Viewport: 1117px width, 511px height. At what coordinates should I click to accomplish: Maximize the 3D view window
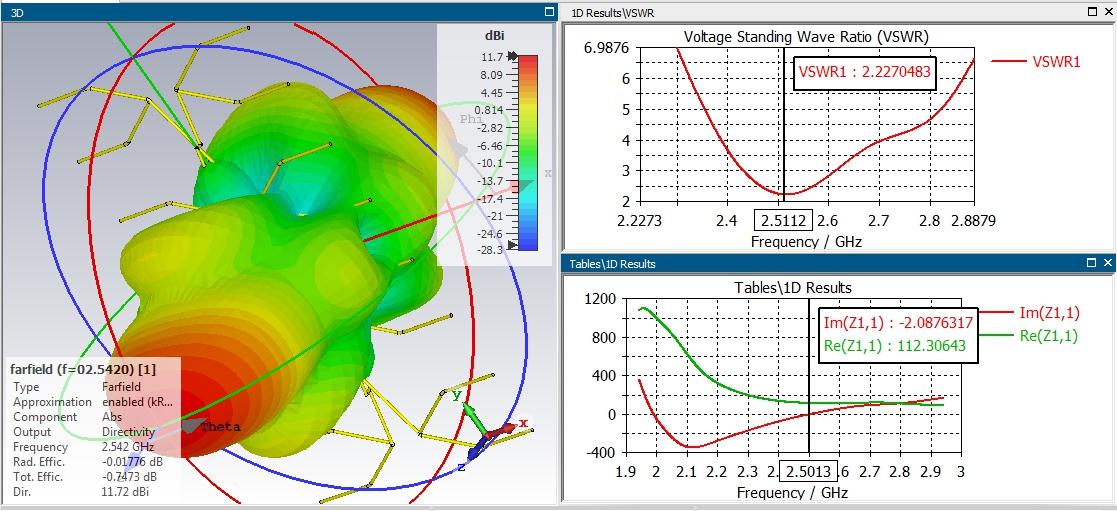pos(549,11)
